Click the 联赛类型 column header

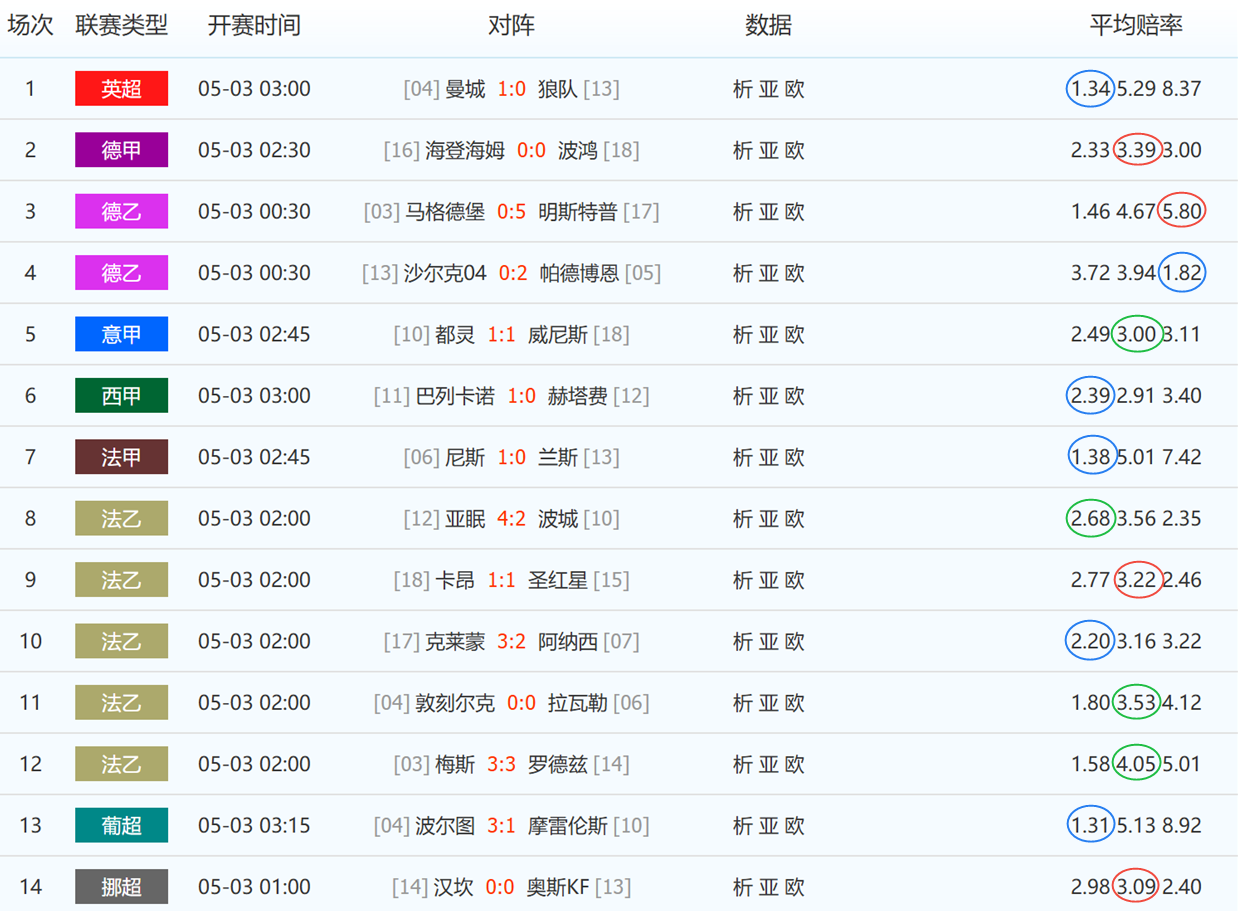click(121, 26)
